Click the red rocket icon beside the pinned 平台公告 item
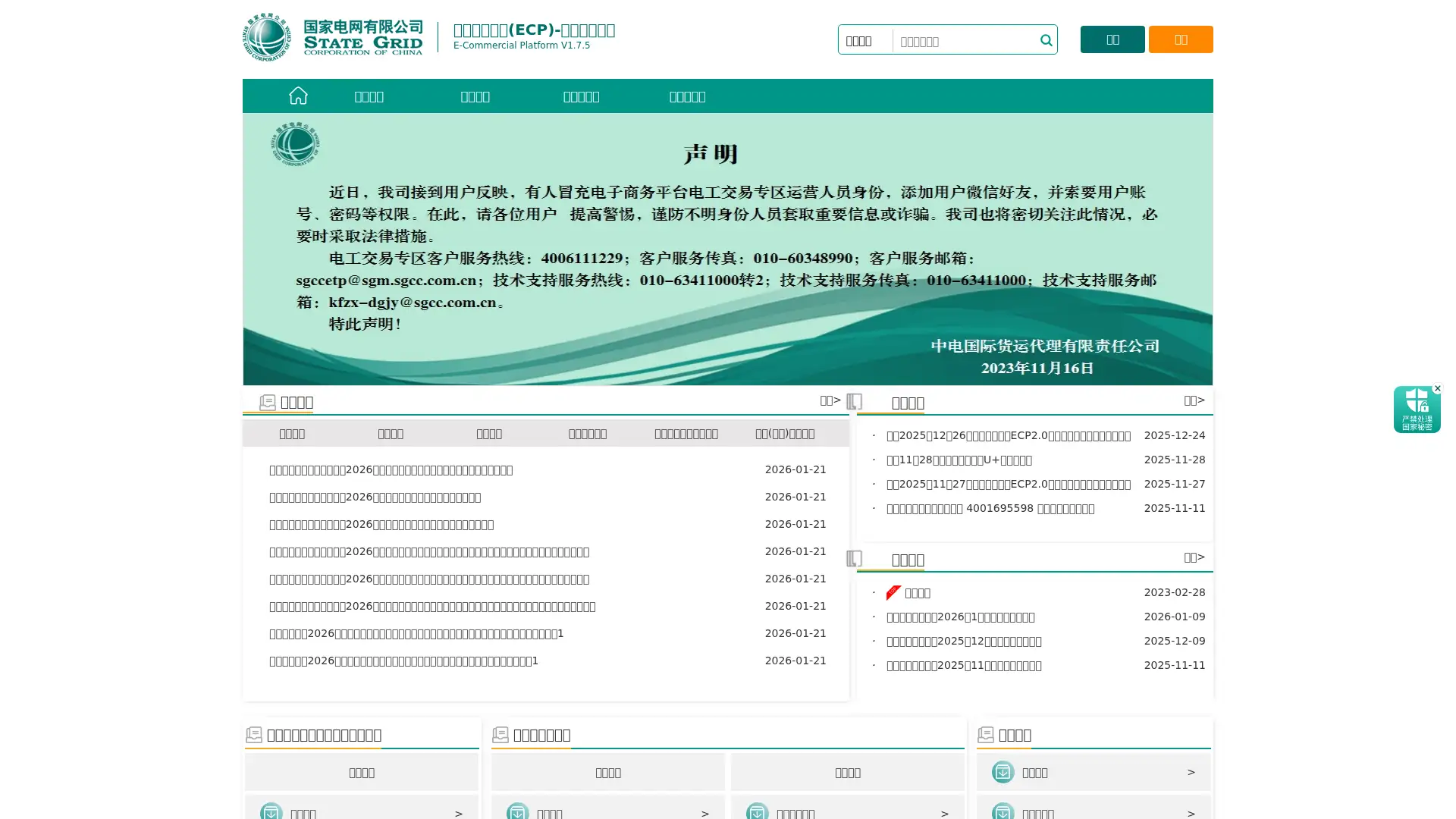The image size is (1456, 819). (x=893, y=591)
